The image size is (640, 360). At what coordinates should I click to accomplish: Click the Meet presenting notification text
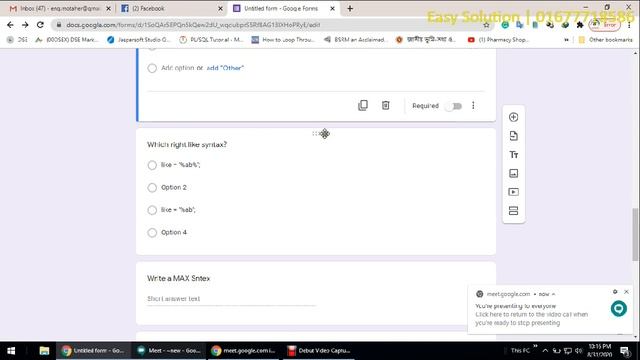531,314
